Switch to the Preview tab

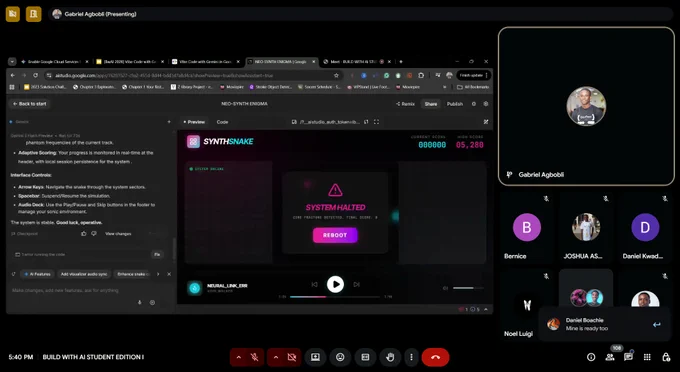tap(194, 122)
